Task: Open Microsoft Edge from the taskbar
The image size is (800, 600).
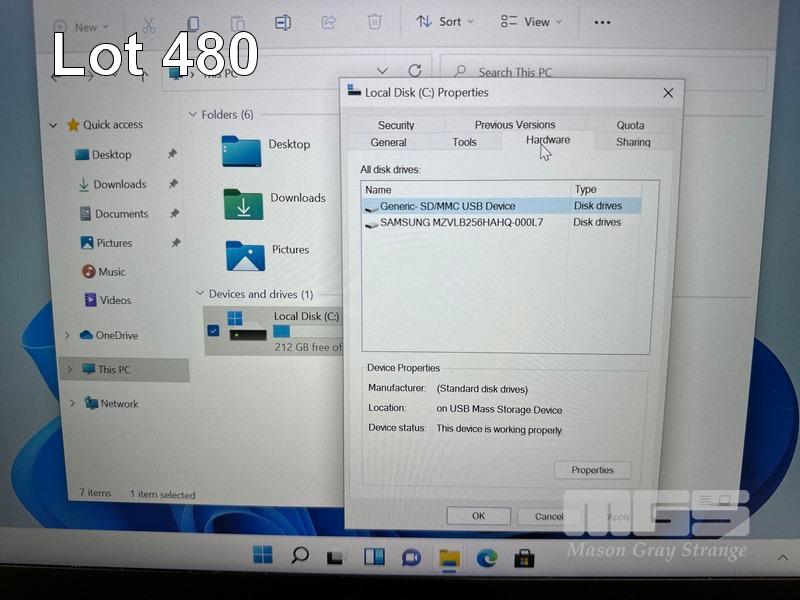Action: (487, 556)
